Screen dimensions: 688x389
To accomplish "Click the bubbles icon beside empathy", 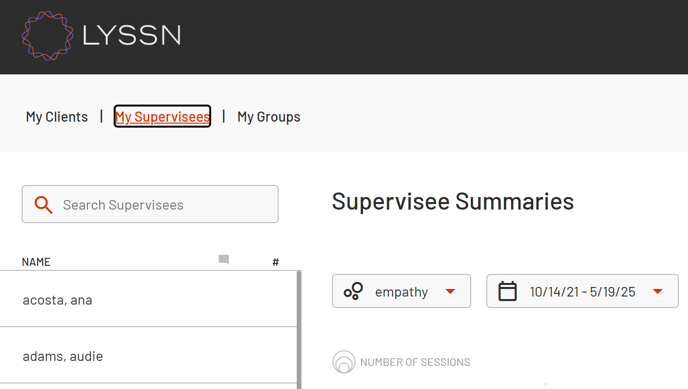I will pos(353,291).
